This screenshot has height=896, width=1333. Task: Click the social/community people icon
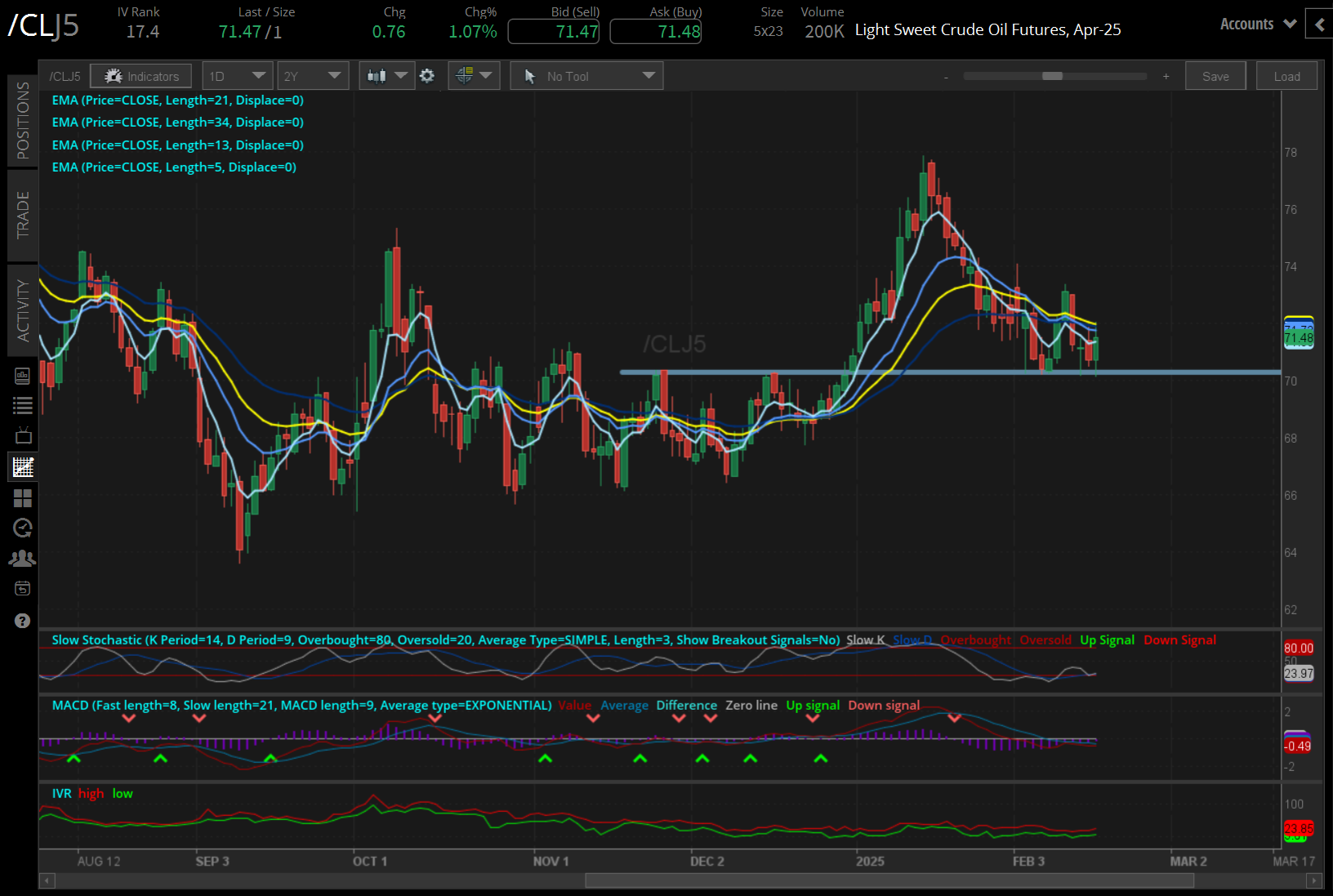(x=22, y=558)
